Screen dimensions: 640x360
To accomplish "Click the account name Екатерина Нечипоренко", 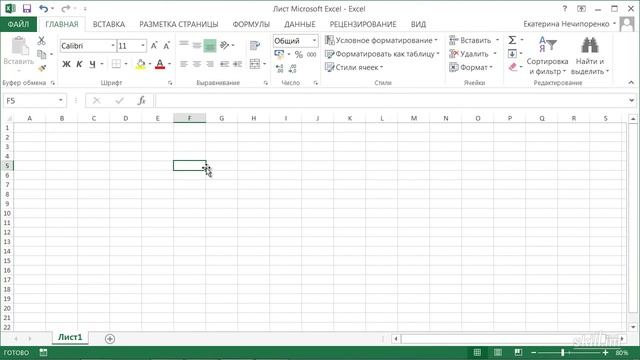I will click(x=566, y=24).
